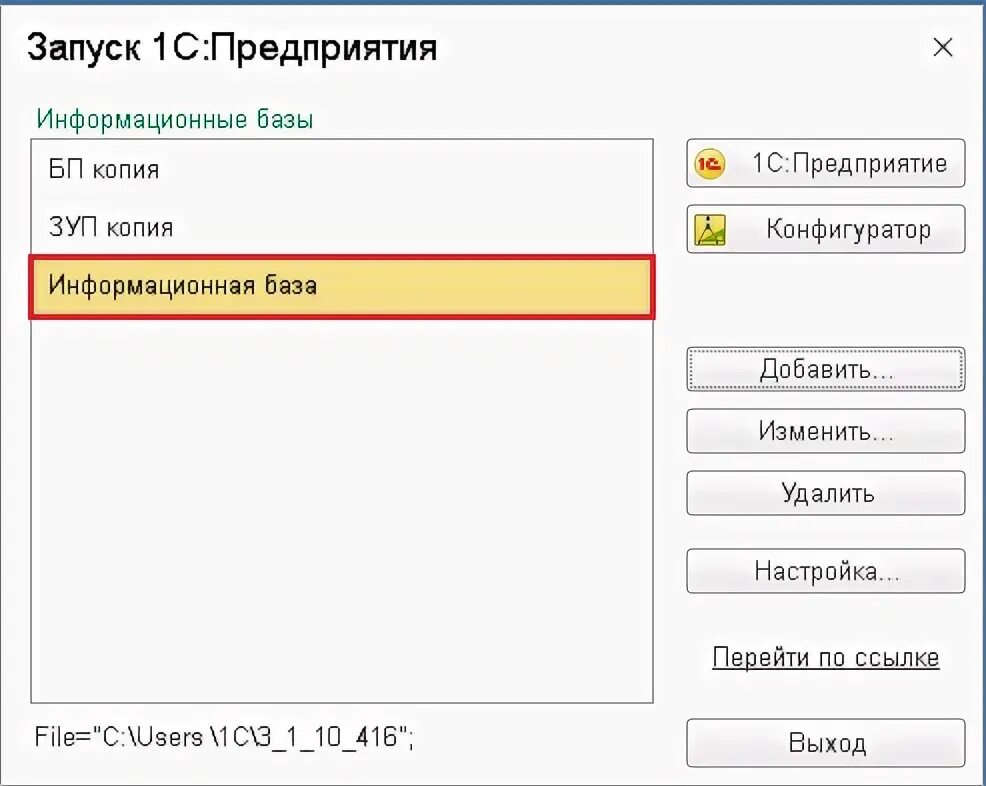Select the БП копия infobase
The height and width of the screenshot is (786, 986).
click(x=342, y=169)
